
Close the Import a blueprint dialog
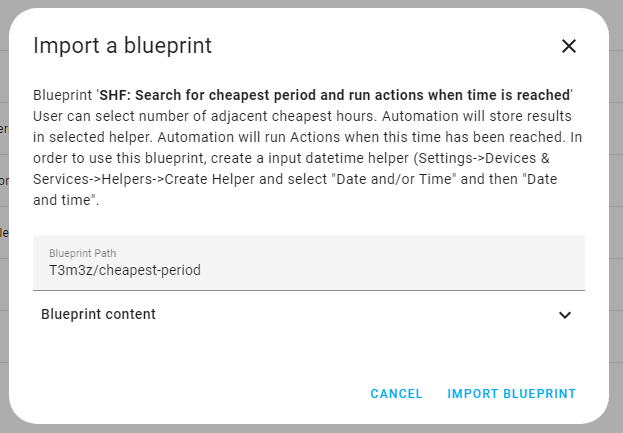tap(569, 45)
